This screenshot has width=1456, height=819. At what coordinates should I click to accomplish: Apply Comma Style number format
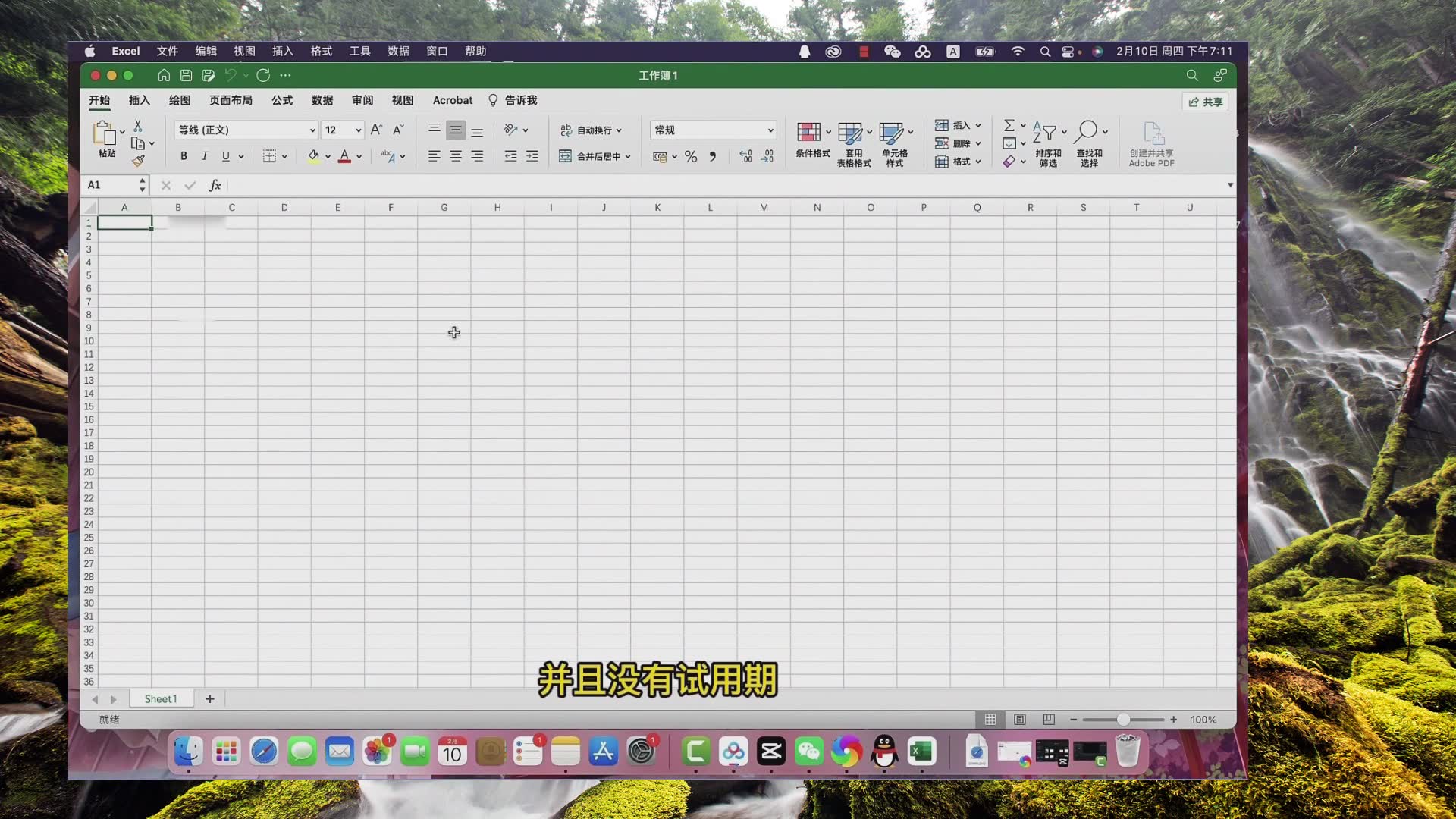coord(712,156)
